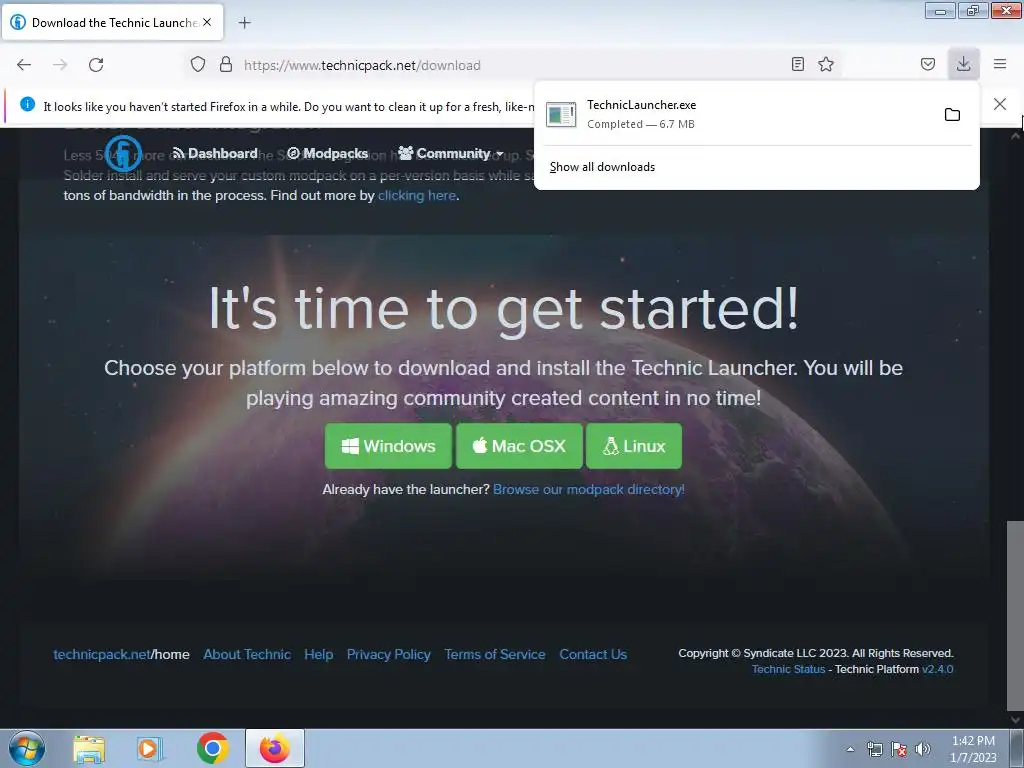Select the Download the Technic Launcher tab
Screen dimensions: 1024x768
(113, 22)
